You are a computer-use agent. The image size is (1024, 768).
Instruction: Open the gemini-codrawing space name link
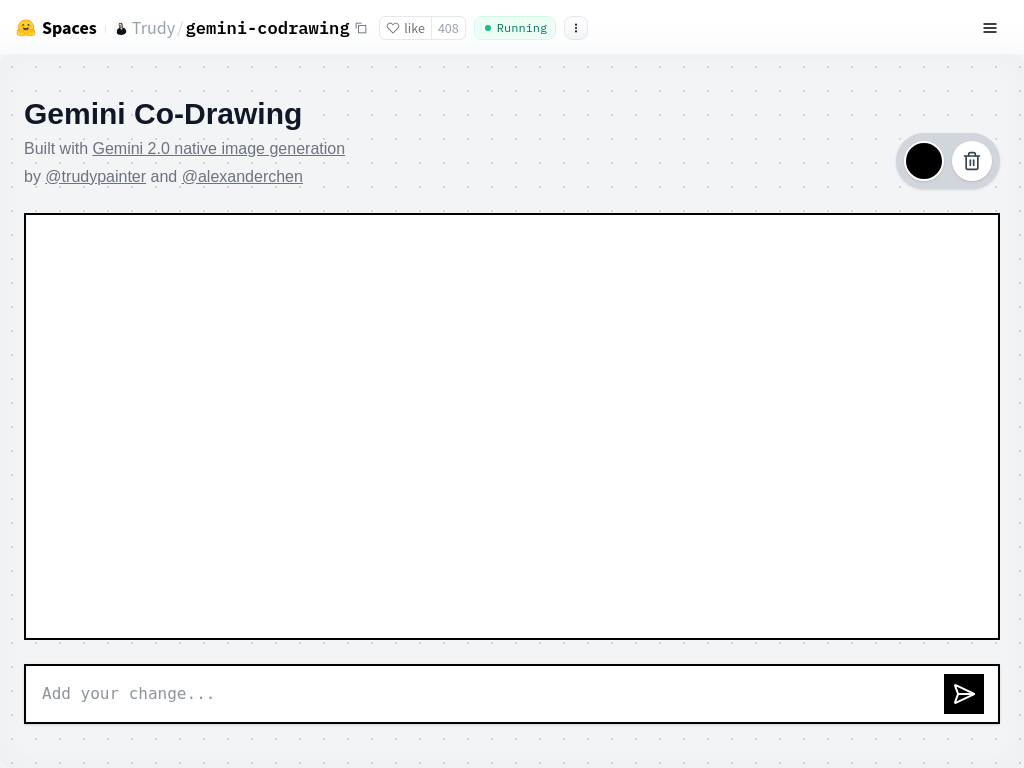(x=267, y=28)
